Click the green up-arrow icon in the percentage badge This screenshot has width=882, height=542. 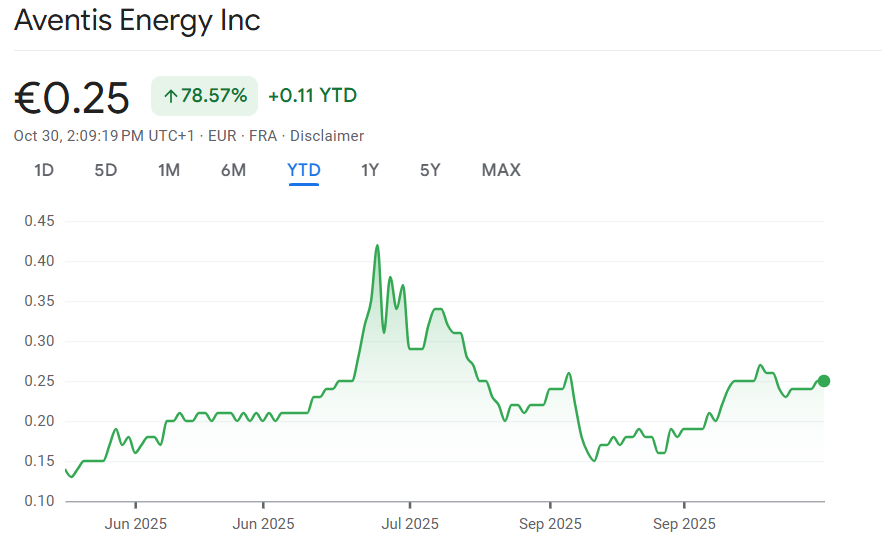click(171, 96)
